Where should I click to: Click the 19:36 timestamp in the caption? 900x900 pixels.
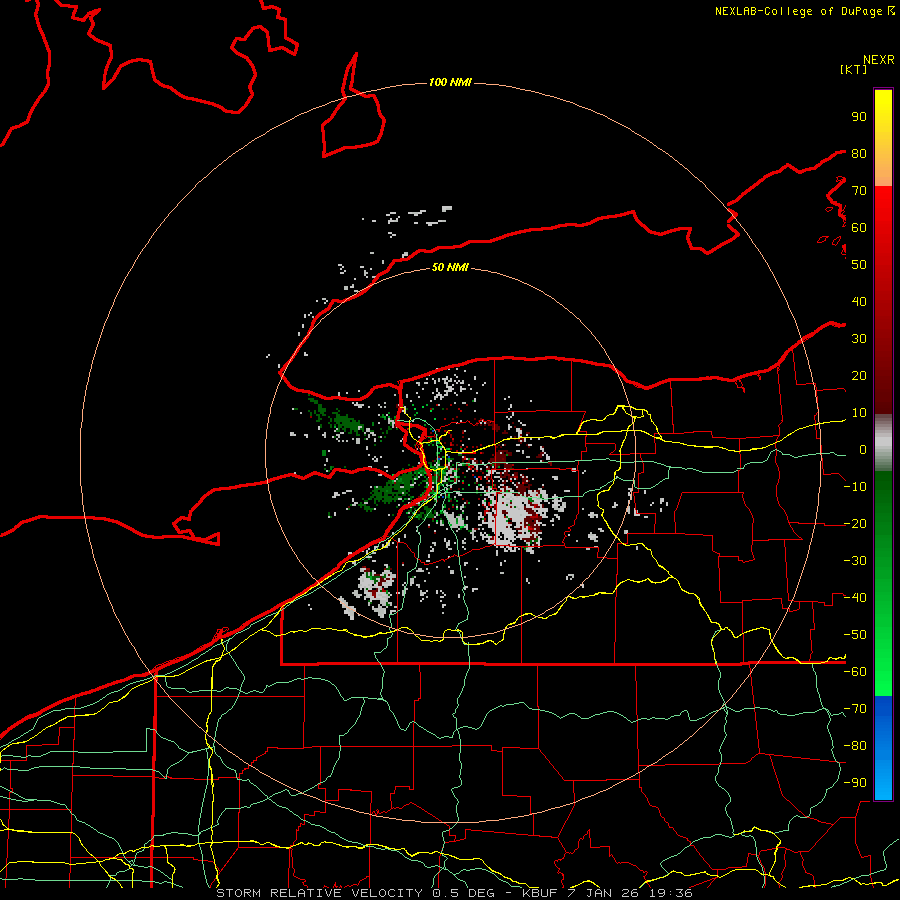673,893
